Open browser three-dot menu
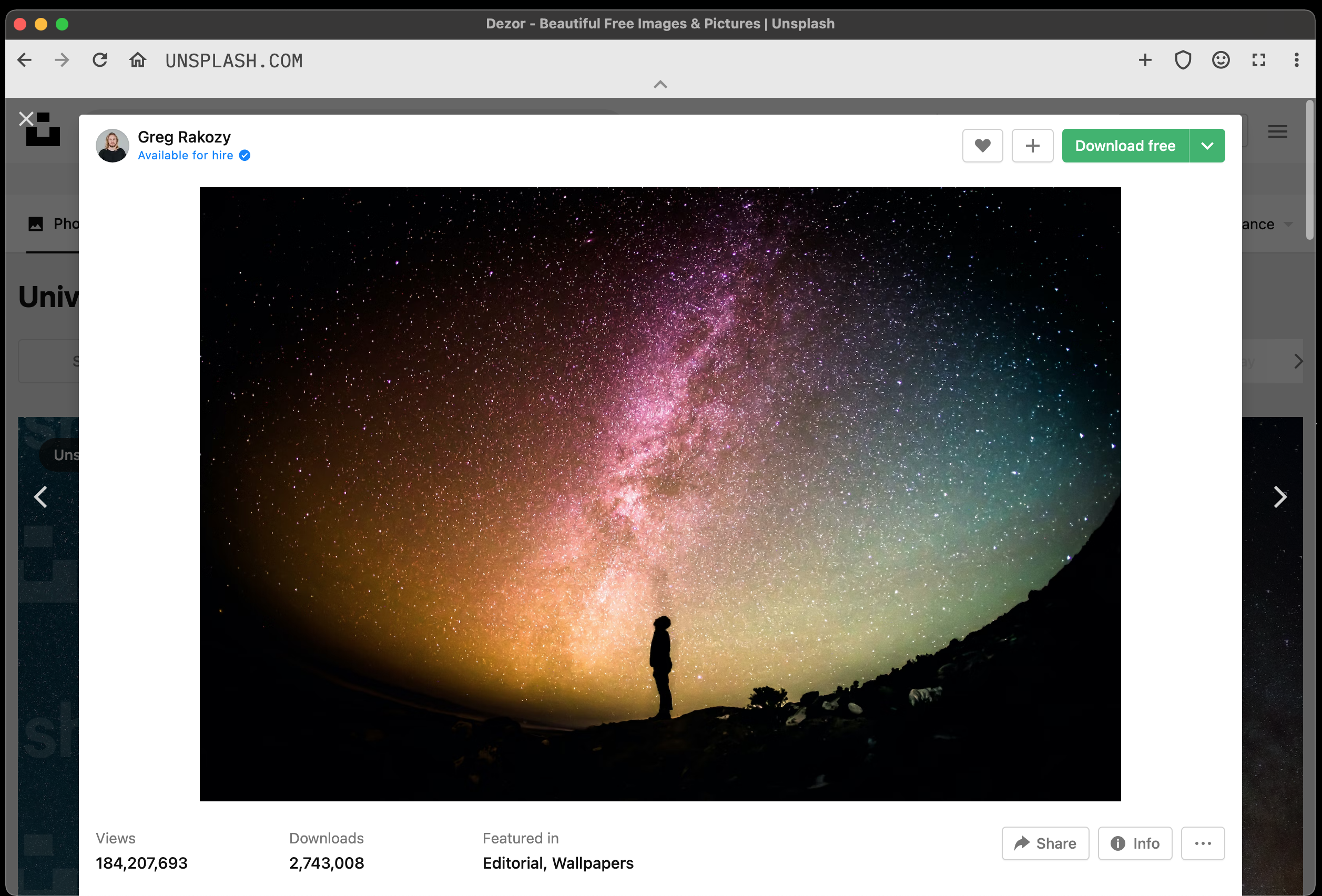This screenshot has width=1322, height=896. coord(1296,60)
